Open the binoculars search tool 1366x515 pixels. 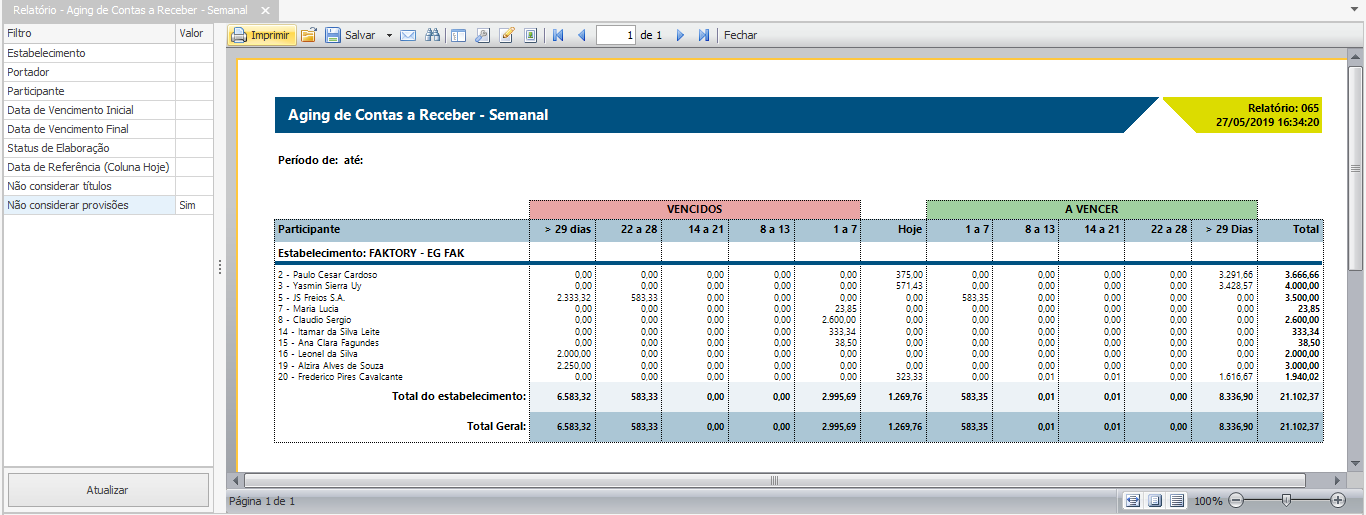click(432, 35)
